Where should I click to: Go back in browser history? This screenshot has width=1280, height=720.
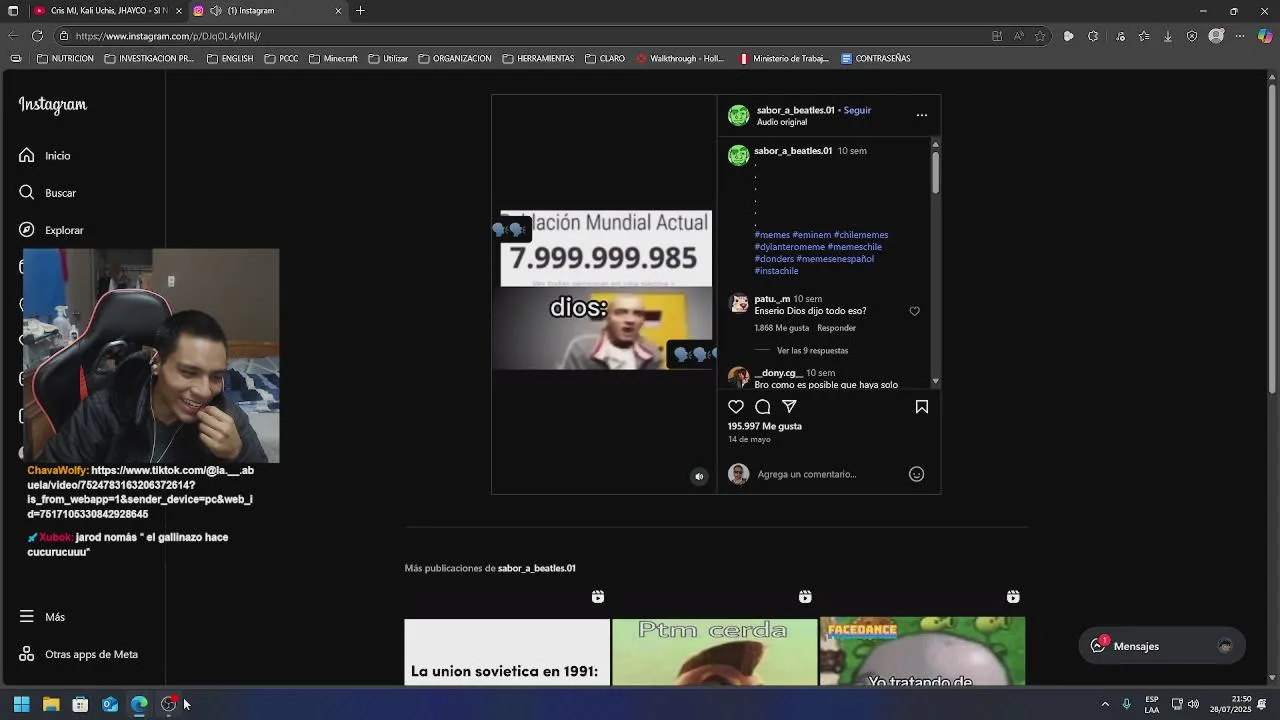tap(13, 36)
